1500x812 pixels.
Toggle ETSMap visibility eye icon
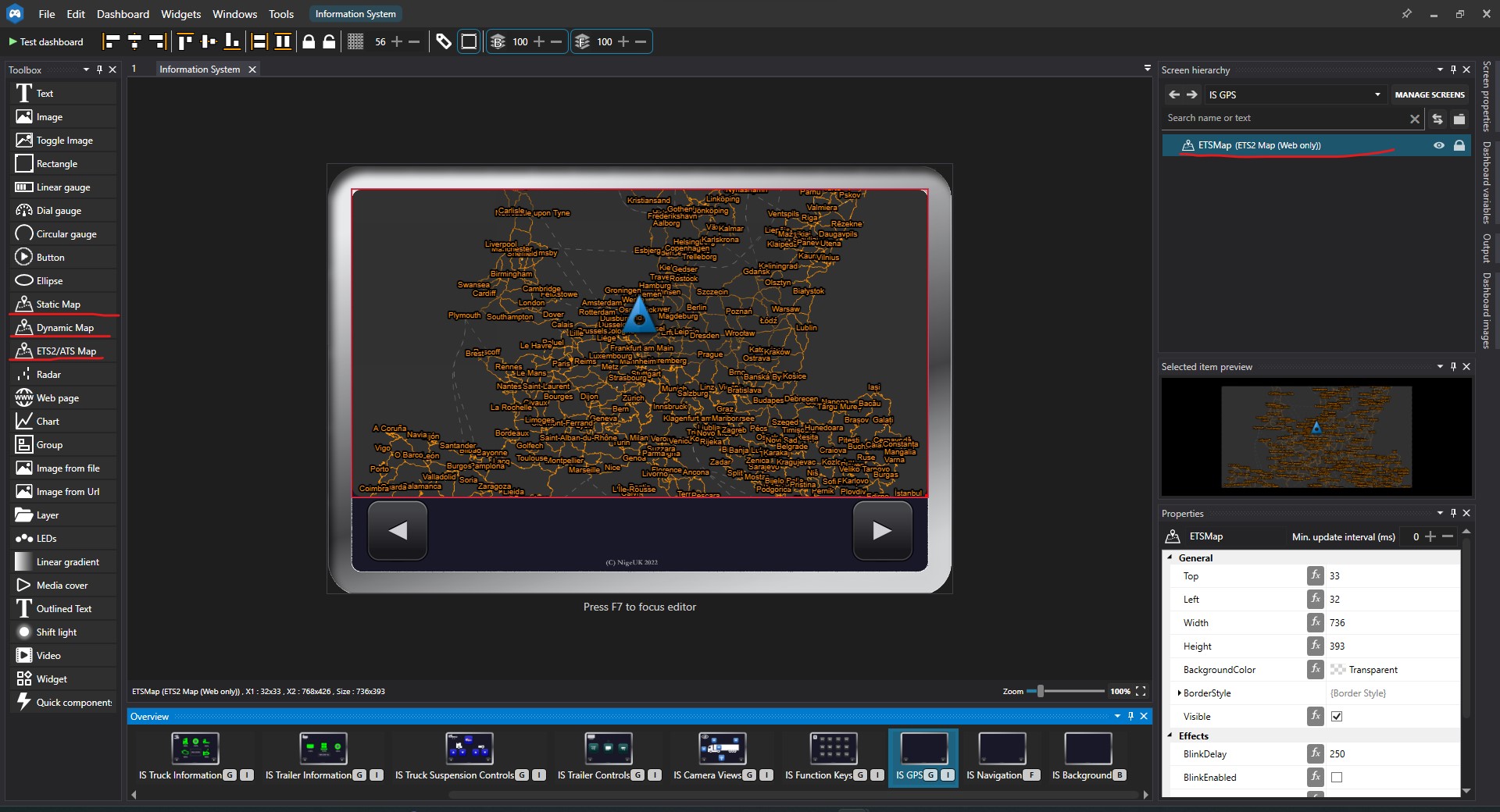[1438, 145]
